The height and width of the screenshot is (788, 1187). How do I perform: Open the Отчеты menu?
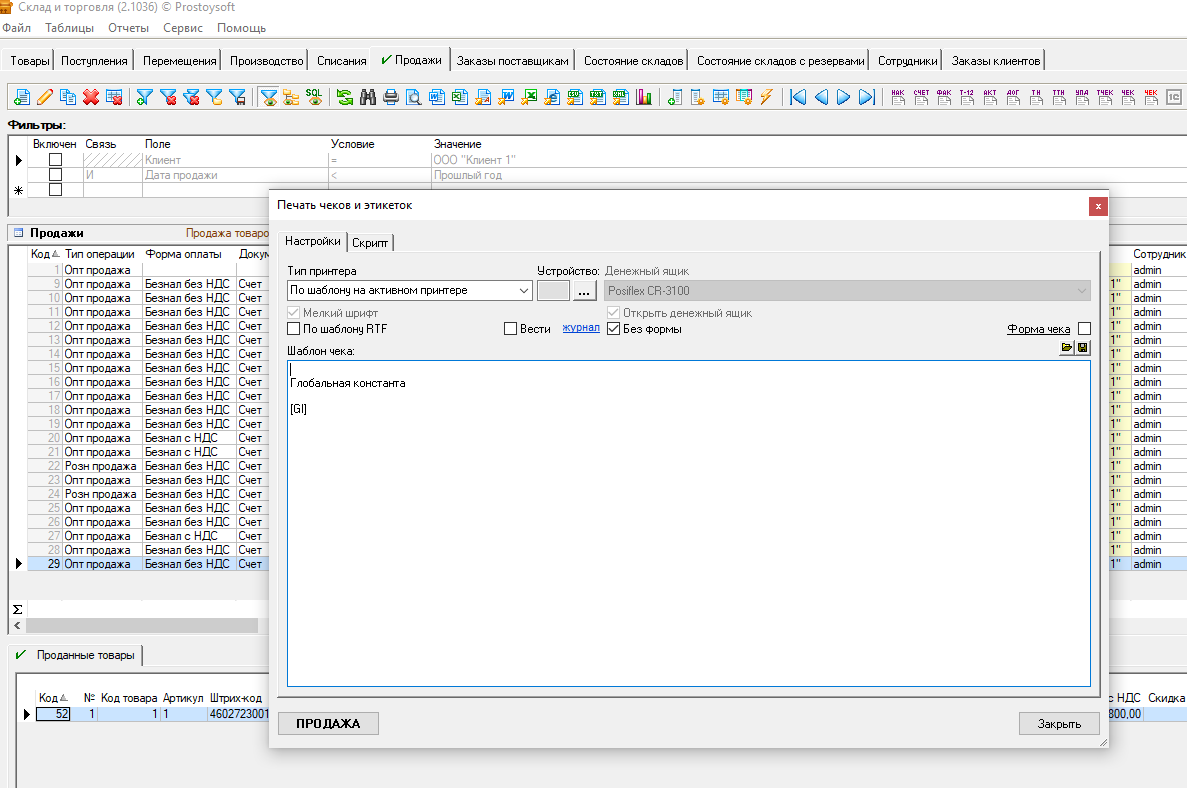(x=127, y=28)
